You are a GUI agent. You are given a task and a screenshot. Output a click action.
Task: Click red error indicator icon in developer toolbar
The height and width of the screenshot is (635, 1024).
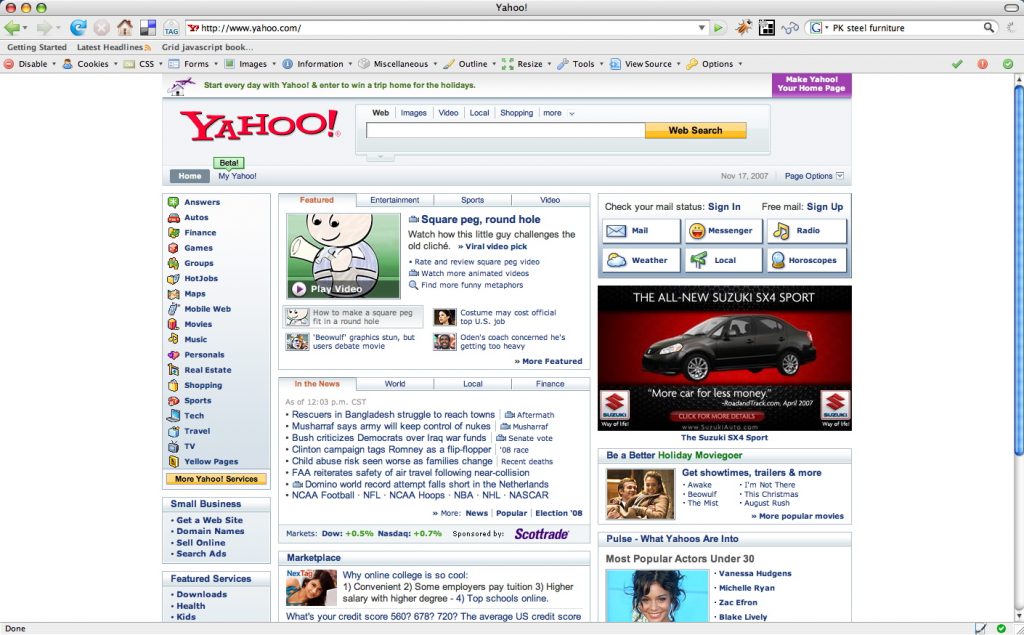click(x=982, y=64)
